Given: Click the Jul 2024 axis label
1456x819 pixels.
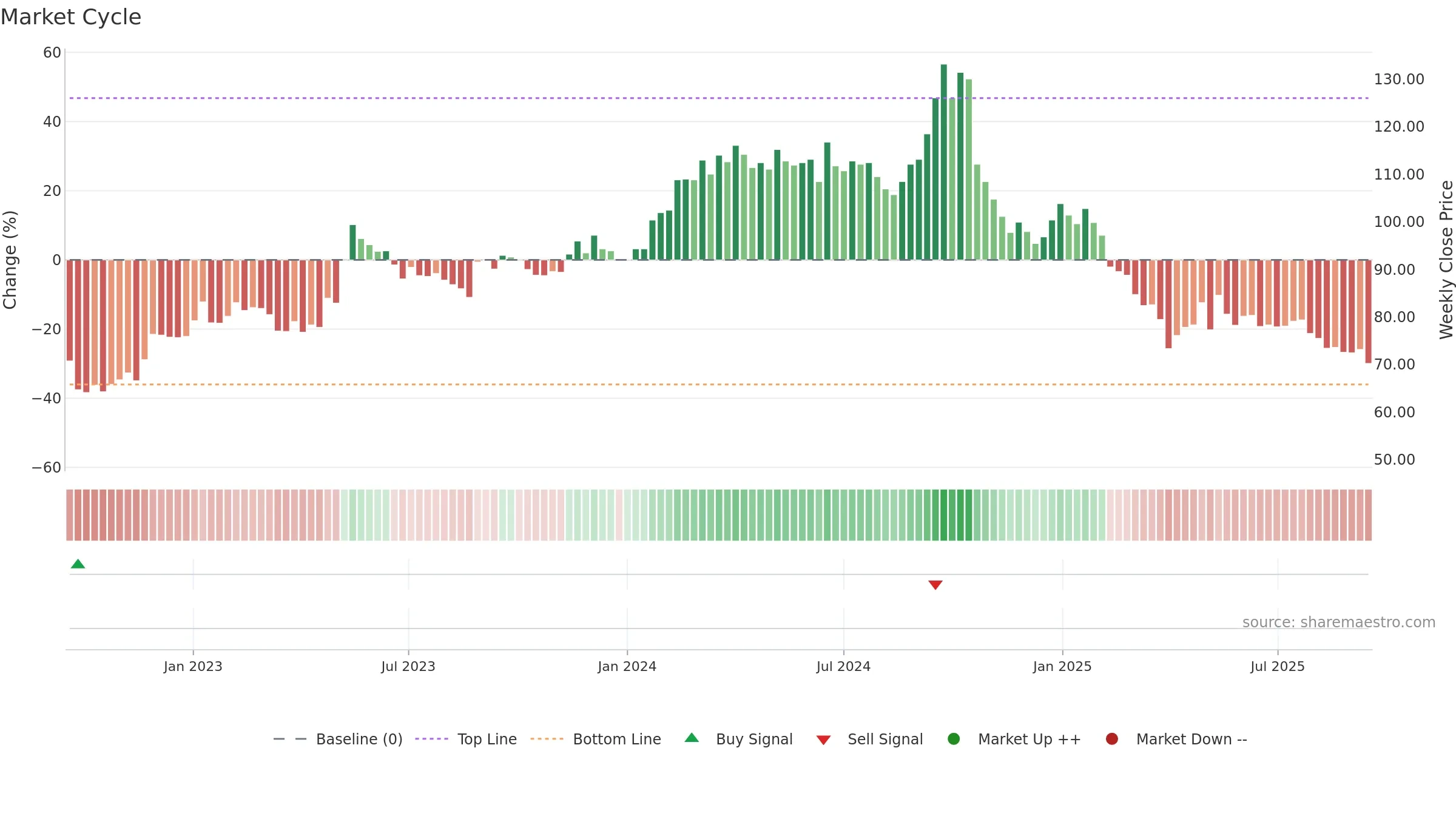Looking at the screenshot, I should [843, 667].
